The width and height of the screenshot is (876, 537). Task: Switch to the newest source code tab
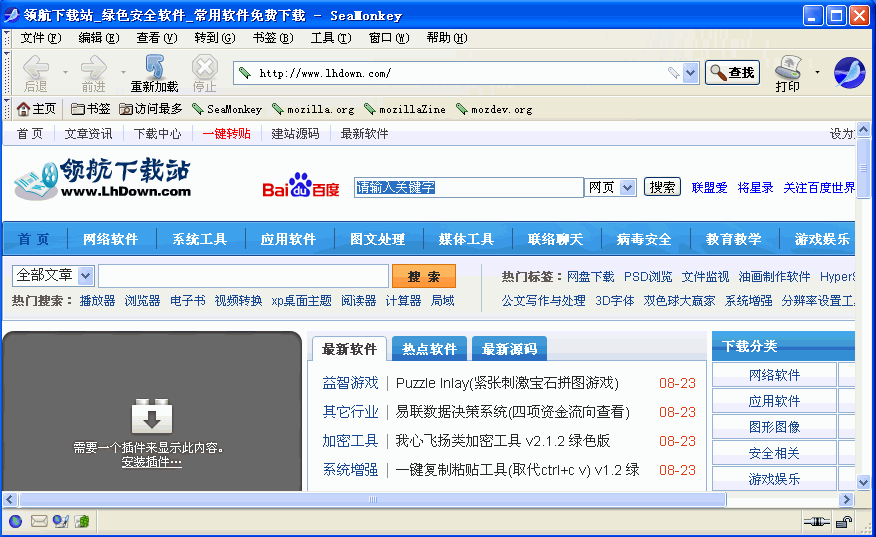click(509, 349)
